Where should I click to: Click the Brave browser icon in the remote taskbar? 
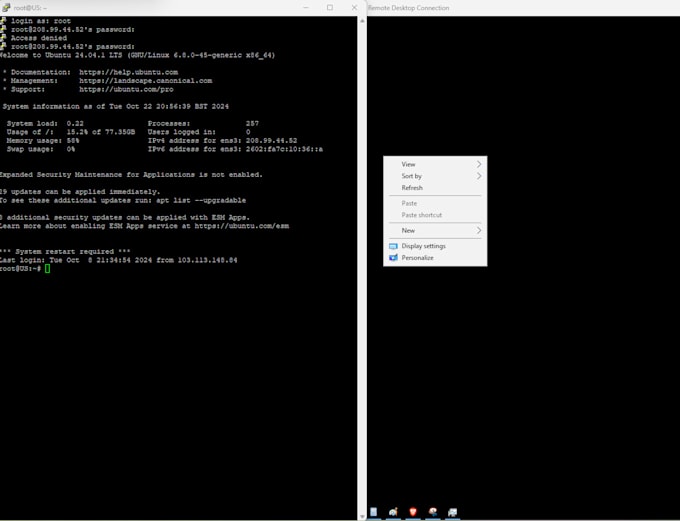point(412,512)
